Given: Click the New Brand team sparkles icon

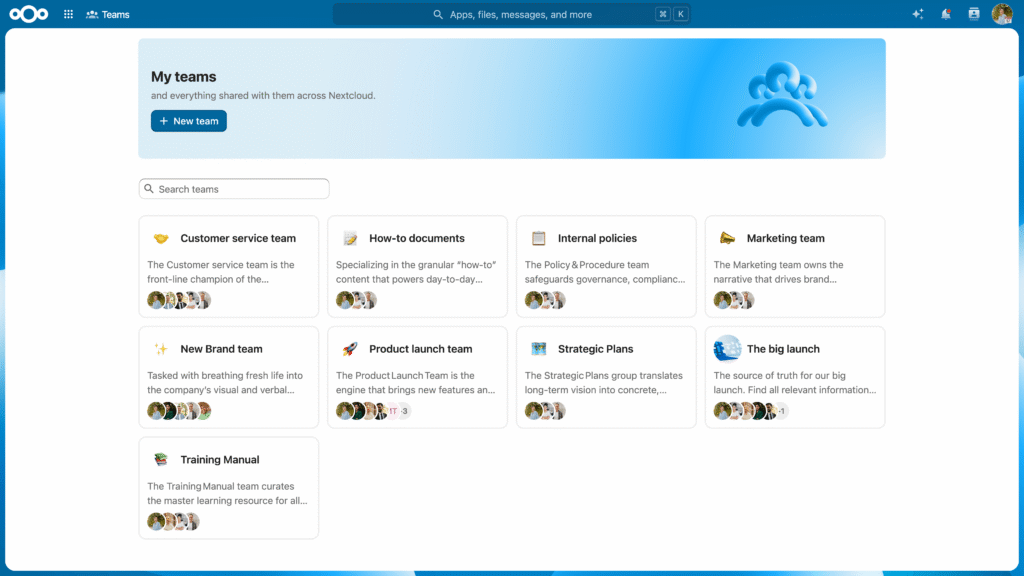Looking at the screenshot, I should [161, 349].
